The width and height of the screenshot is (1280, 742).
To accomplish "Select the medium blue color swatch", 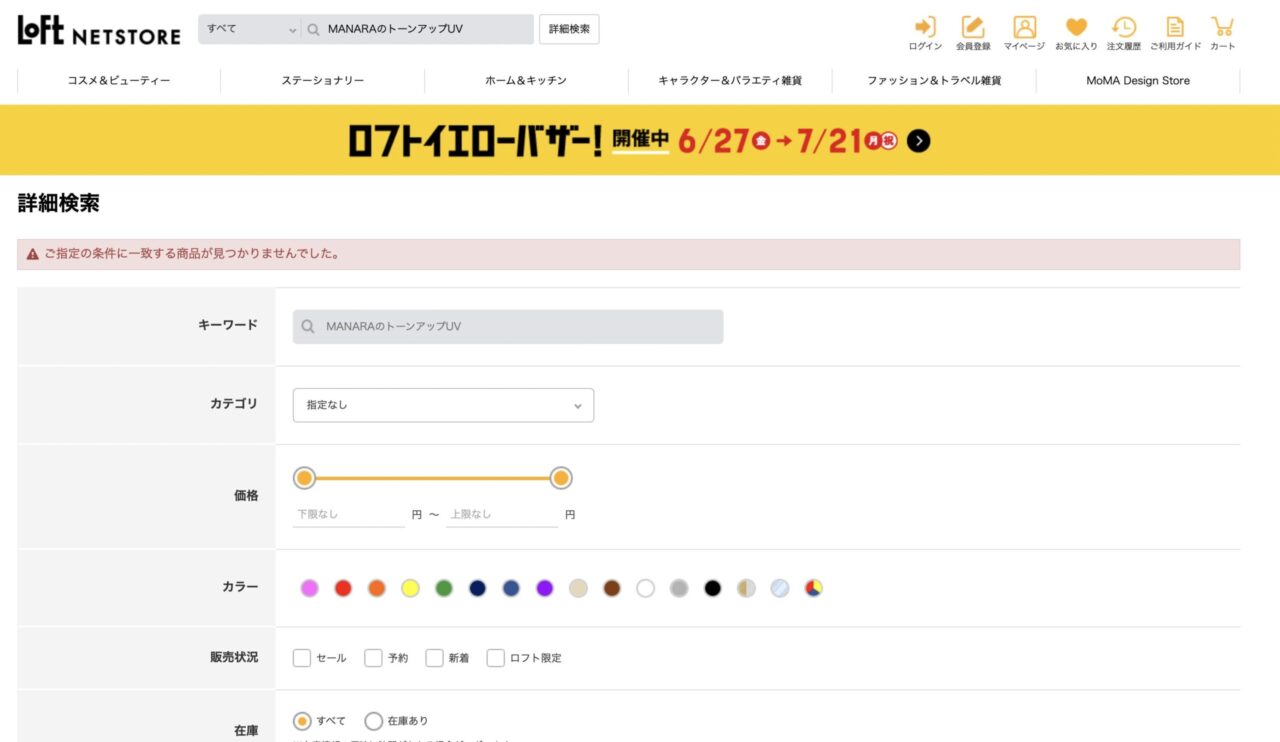I will (x=511, y=589).
